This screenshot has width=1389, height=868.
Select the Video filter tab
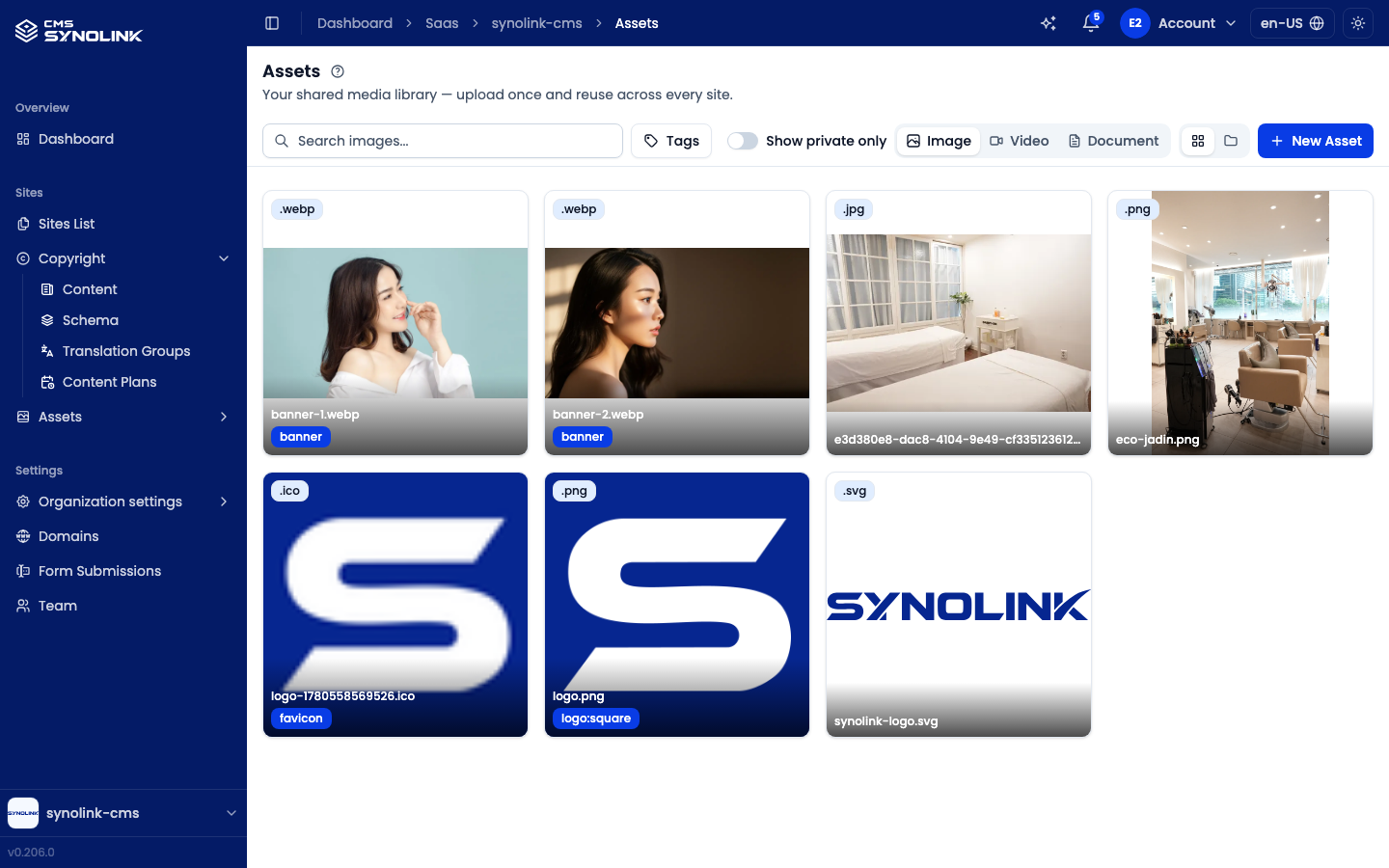pos(1020,141)
